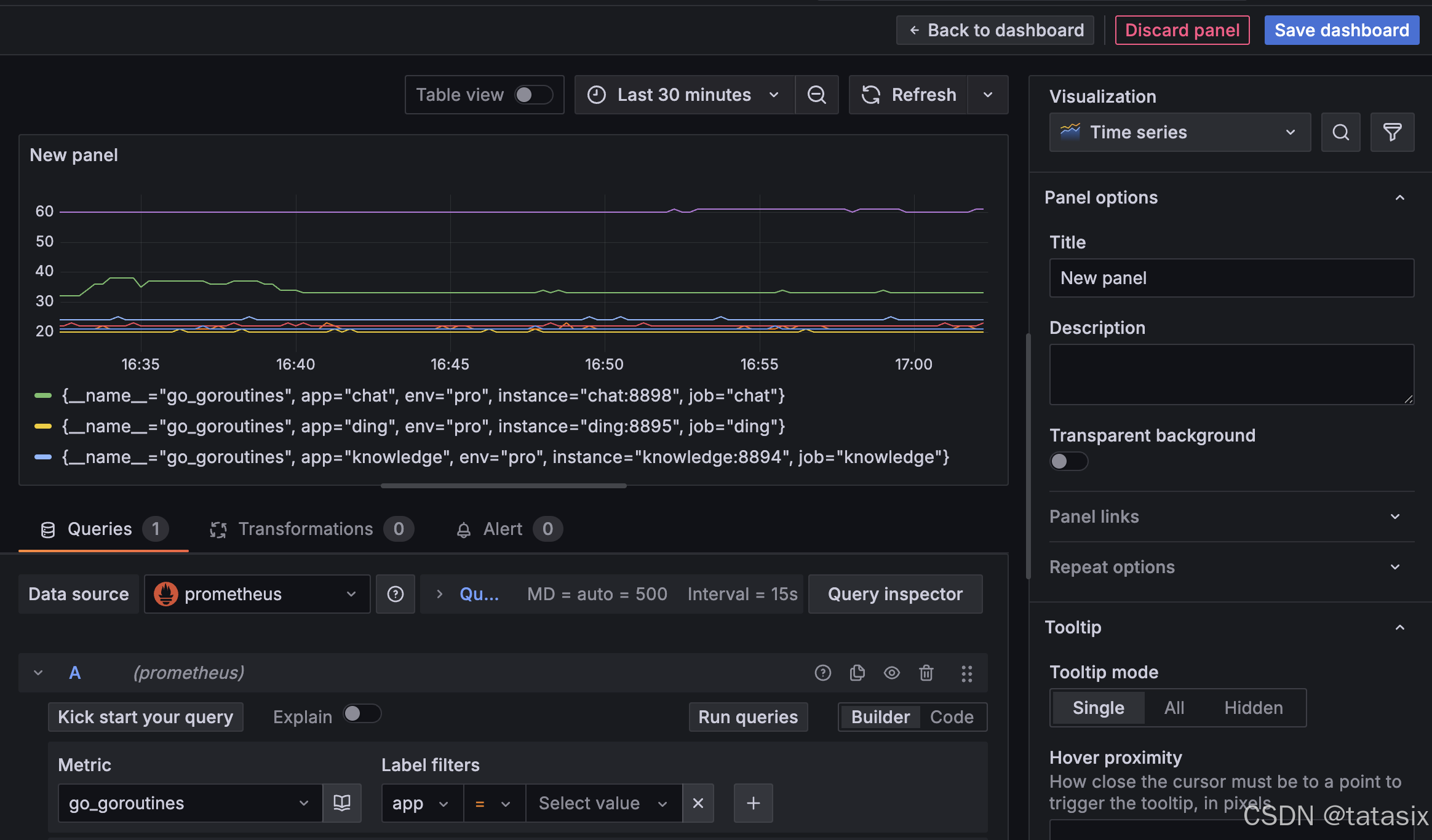
Task: Open the prometheus data source dropdown
Action: coord(257,594)
